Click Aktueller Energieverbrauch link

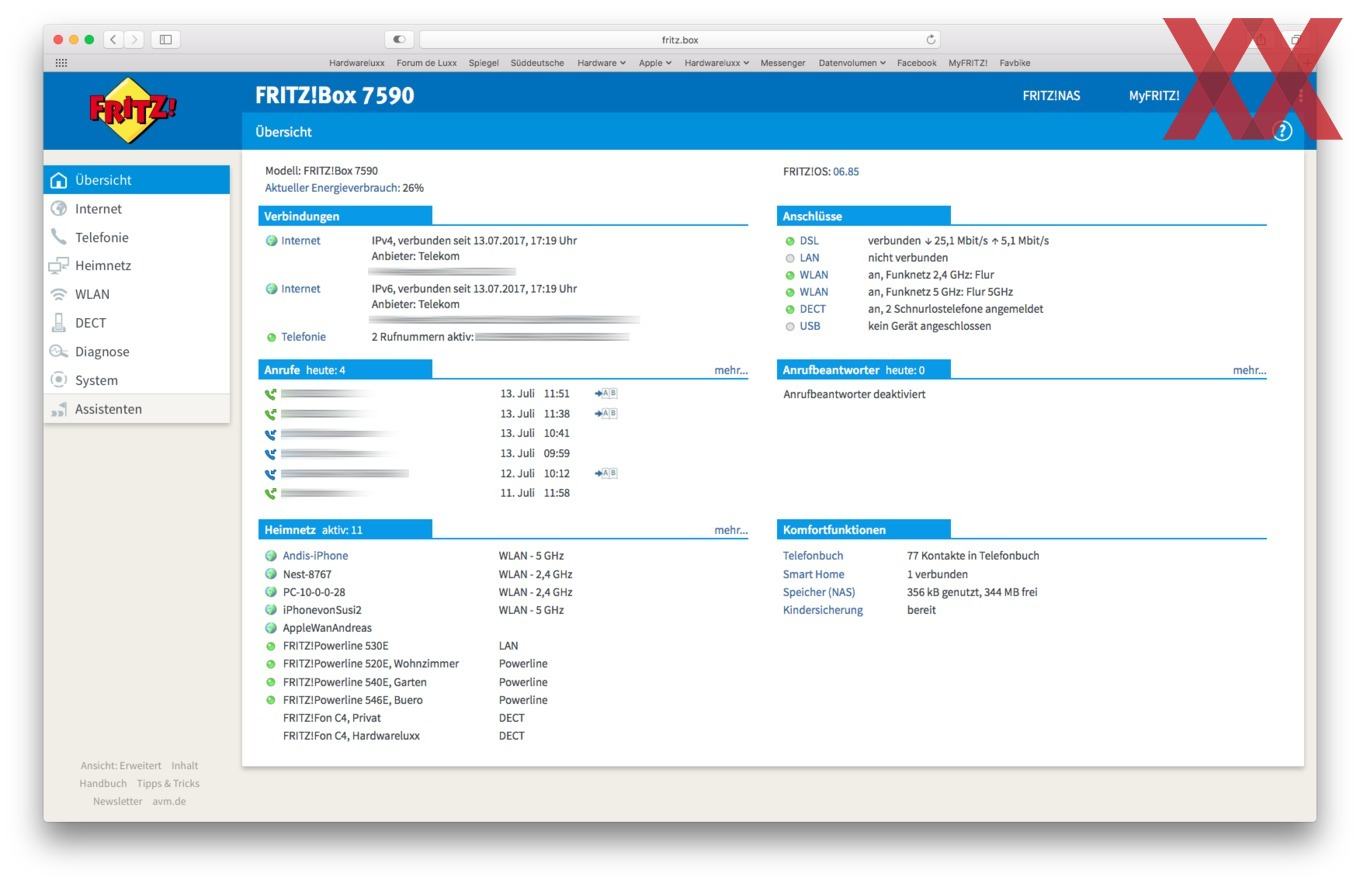pyautogui.click(x=332, y=188)
